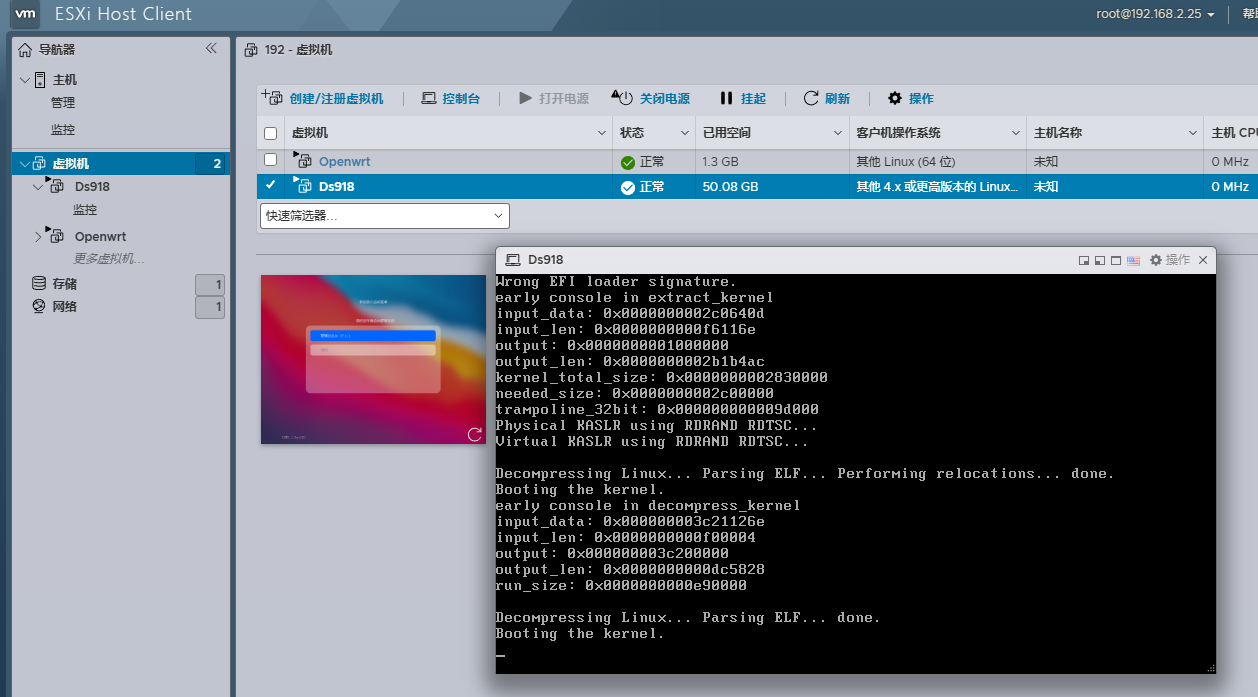Select Monitor under Ds918 in navigator

[x=85, y=210]
